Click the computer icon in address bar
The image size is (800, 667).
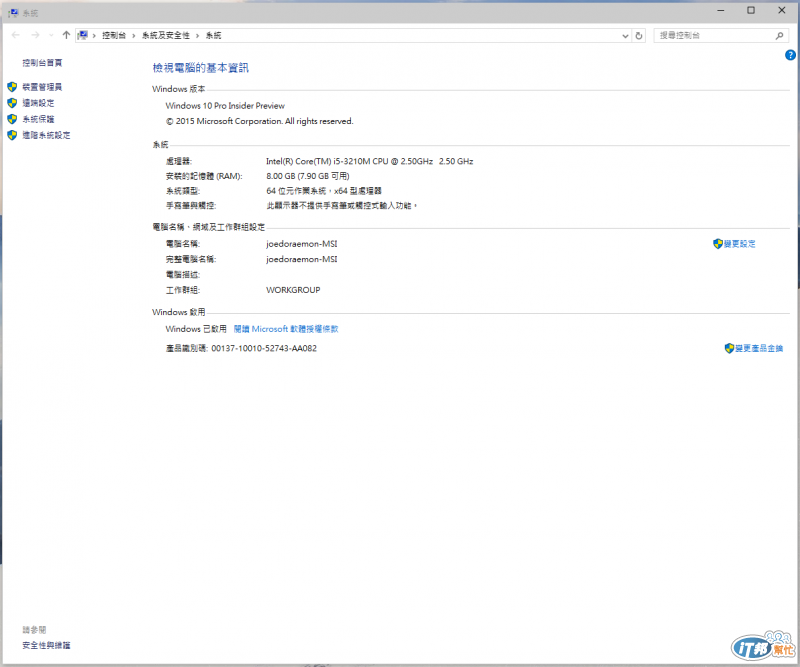(x=82, y=35)
